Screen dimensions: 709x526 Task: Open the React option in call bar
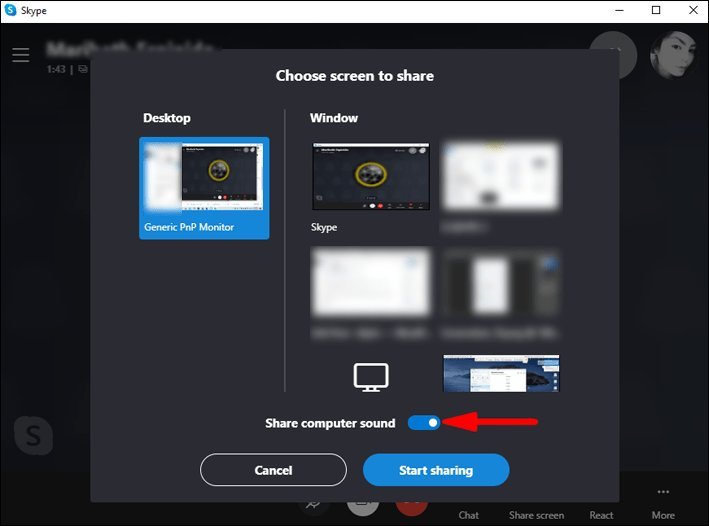(x=601, y=515)
